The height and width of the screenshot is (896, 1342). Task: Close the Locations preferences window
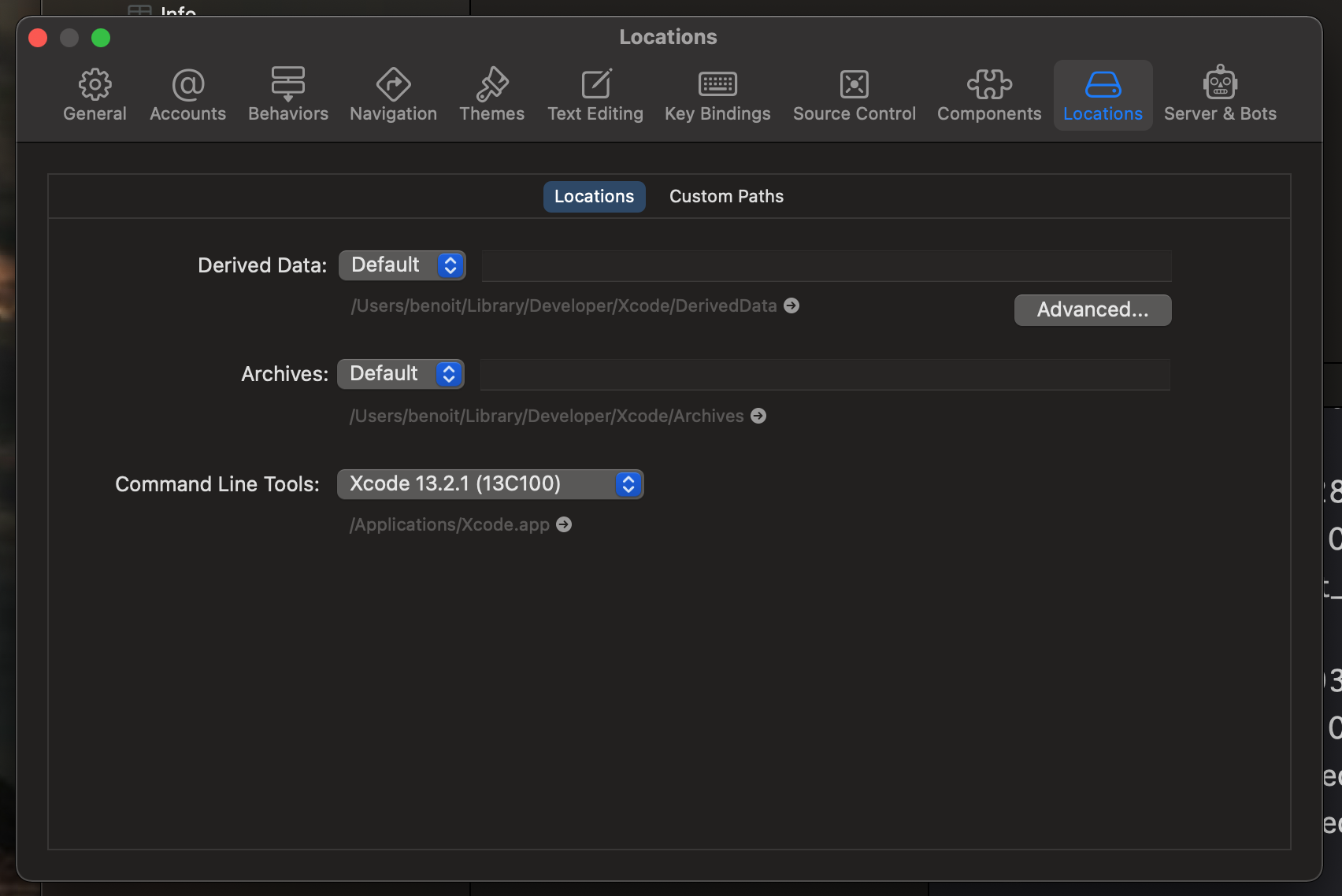tap(38, 38)
